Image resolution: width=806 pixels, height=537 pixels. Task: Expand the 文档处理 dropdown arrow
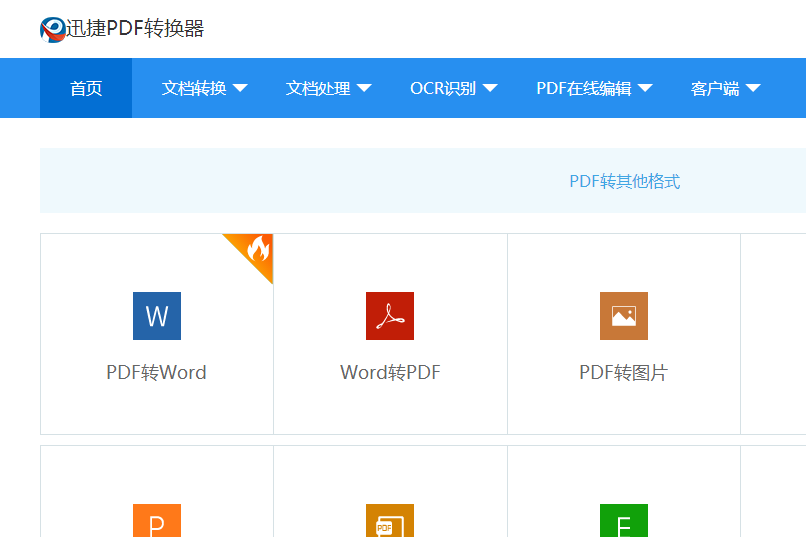(x=364, y=88)
